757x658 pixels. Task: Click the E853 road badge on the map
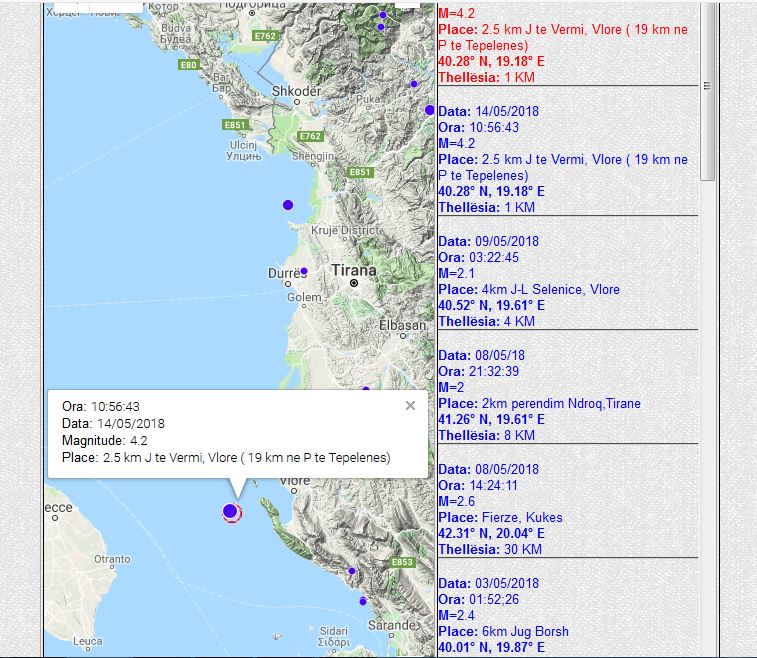pyautogui.click(x=402, y=563)
